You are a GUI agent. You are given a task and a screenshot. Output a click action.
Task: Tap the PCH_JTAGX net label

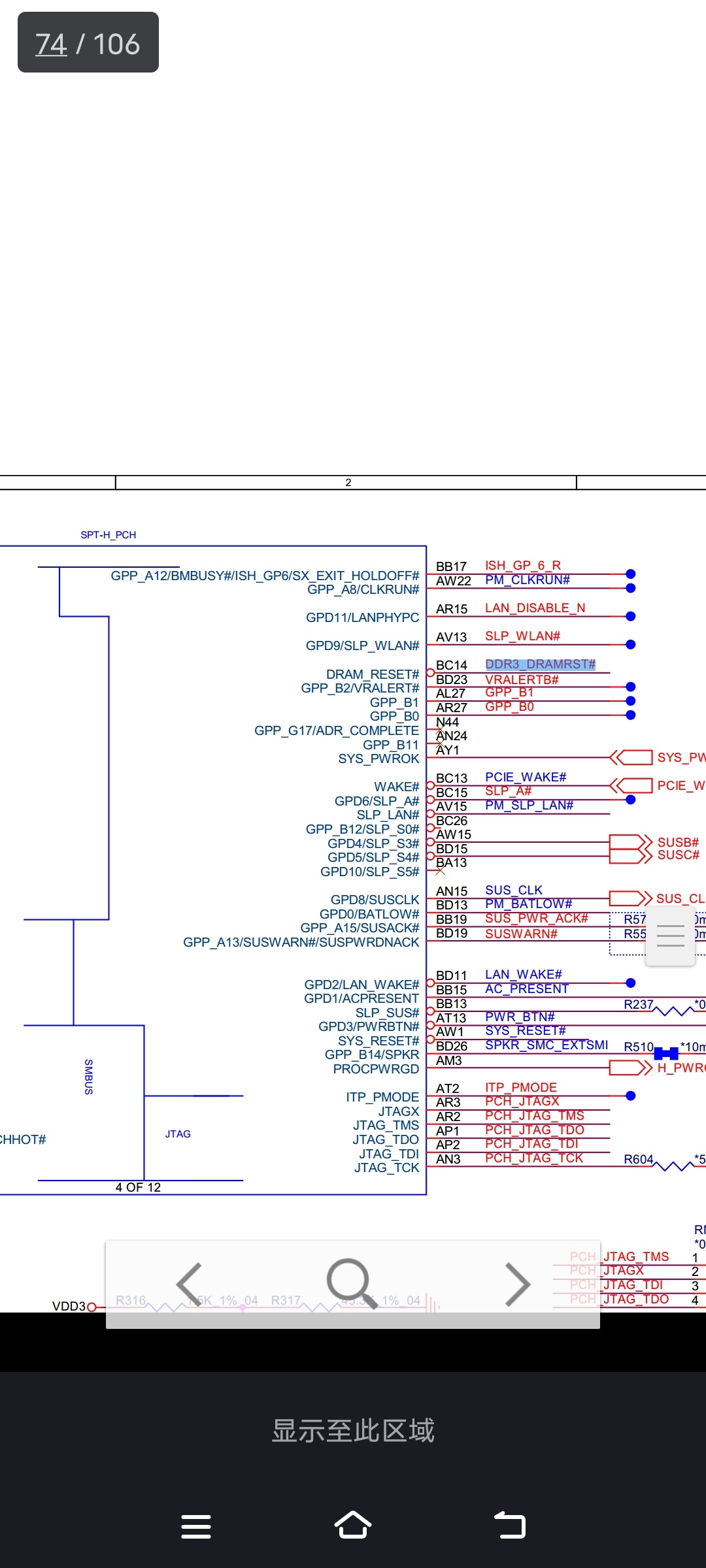click(x=522, y=1101)
